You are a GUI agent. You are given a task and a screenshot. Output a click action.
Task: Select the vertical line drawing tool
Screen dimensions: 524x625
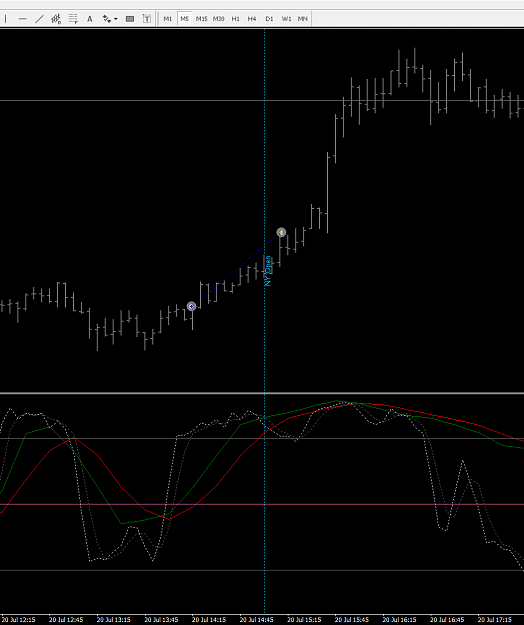coord(6,19)
